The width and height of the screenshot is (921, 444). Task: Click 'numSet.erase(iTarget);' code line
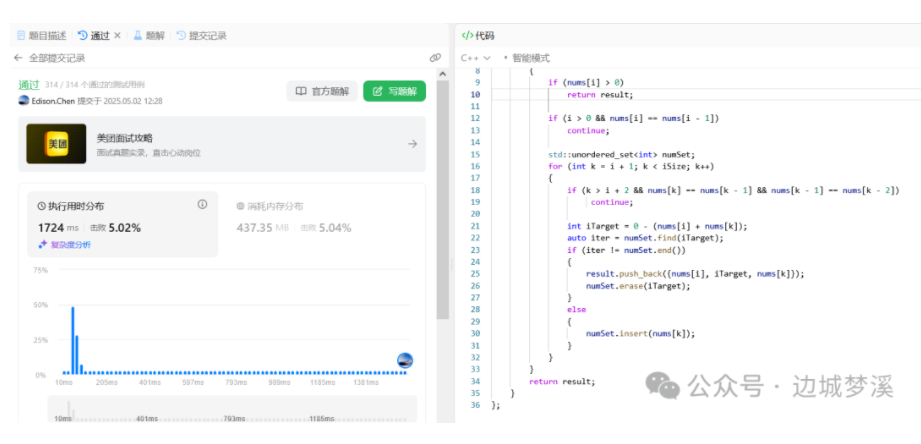(637, 286)
